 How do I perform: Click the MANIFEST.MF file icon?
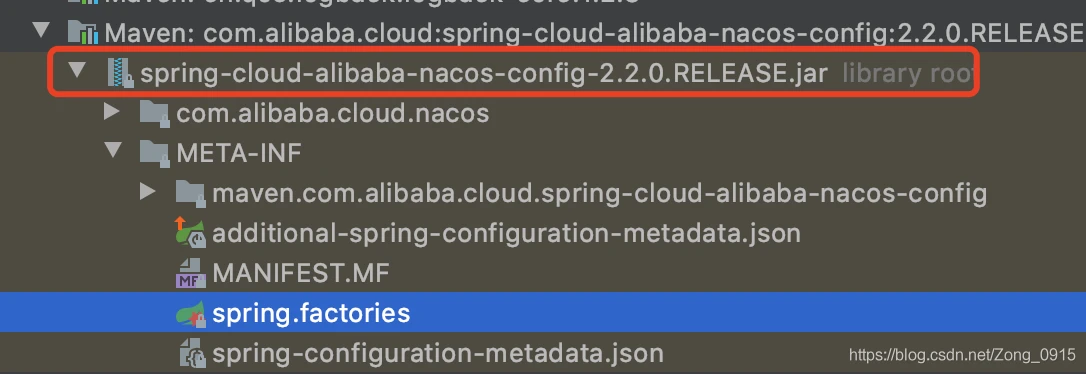[190, 273]
